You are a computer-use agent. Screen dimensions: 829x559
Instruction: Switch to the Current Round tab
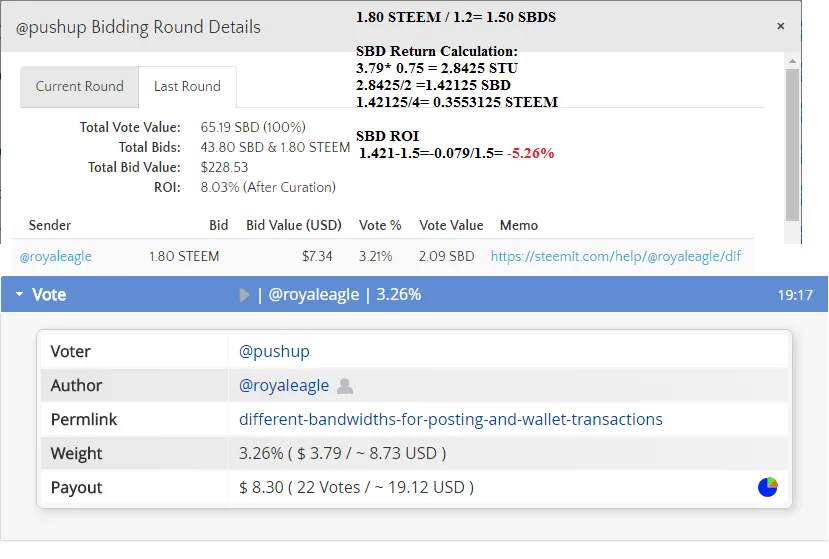pos(79,87)
